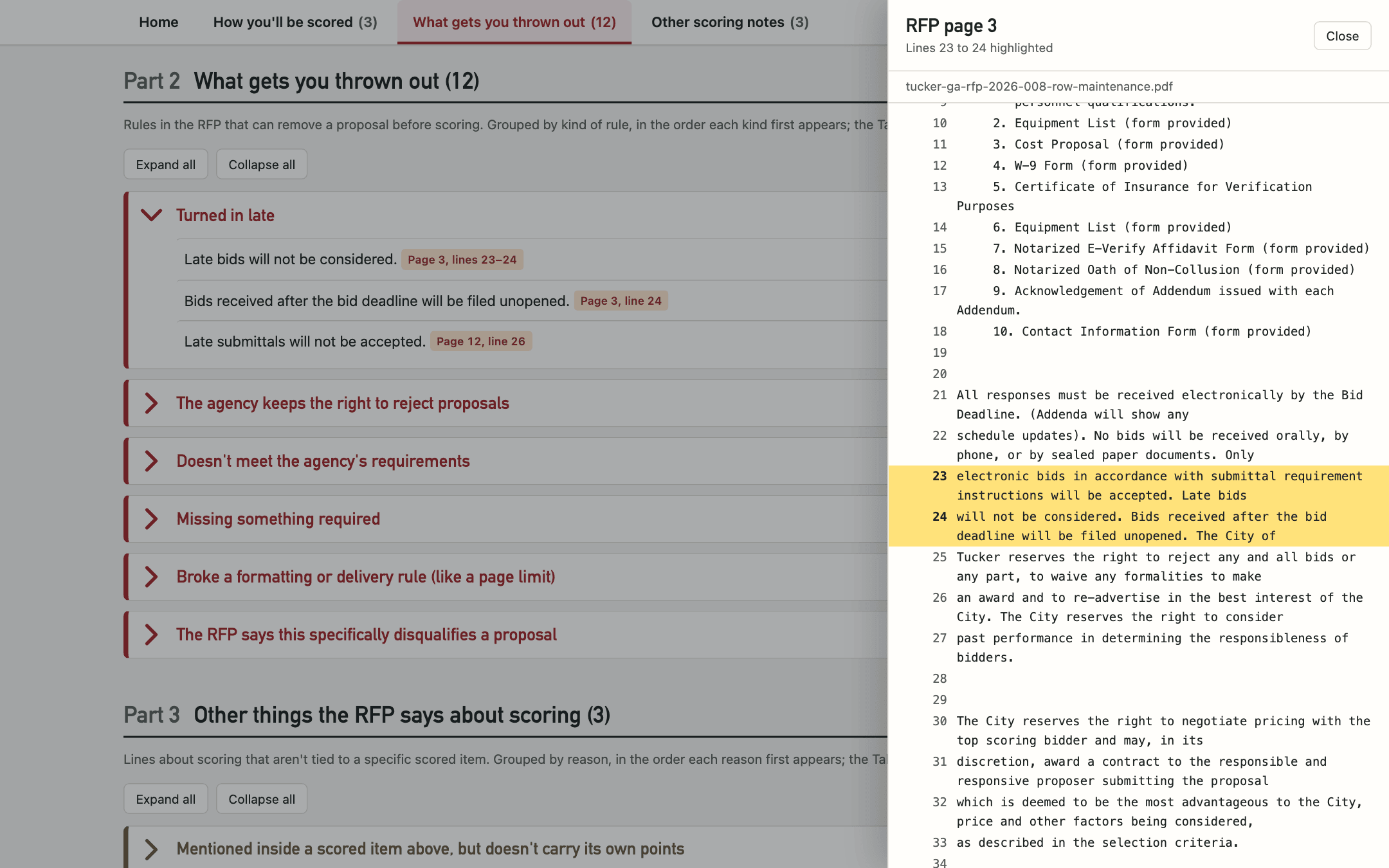Click Expand all under Part 2
The width and height of the screenshot is (1389, 868).
click(166, 165)
